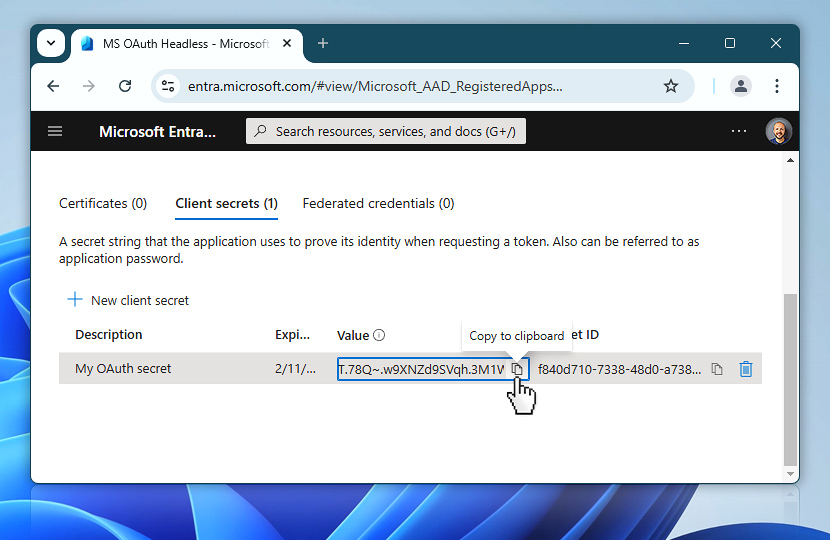This screenshot has height=540, width=830.
Task: Click New client secret
Action: tap(128, 300)
